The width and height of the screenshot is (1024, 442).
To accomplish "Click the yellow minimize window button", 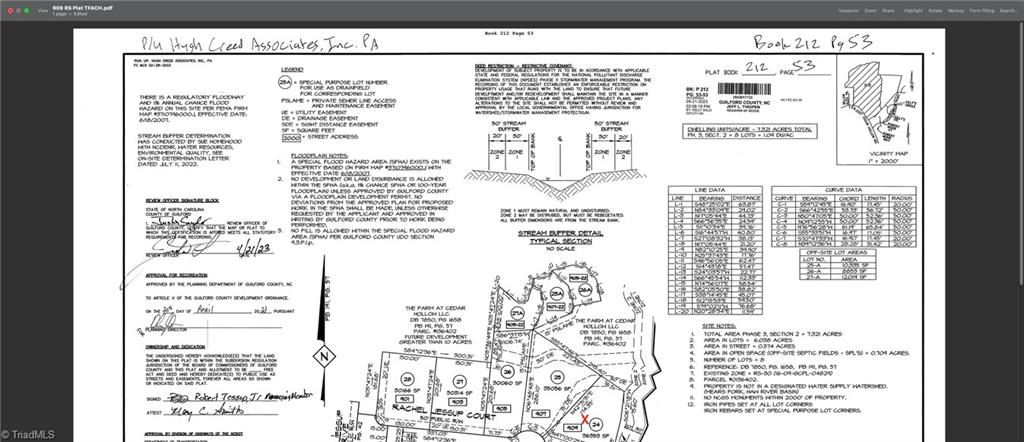I will (18, 10).
